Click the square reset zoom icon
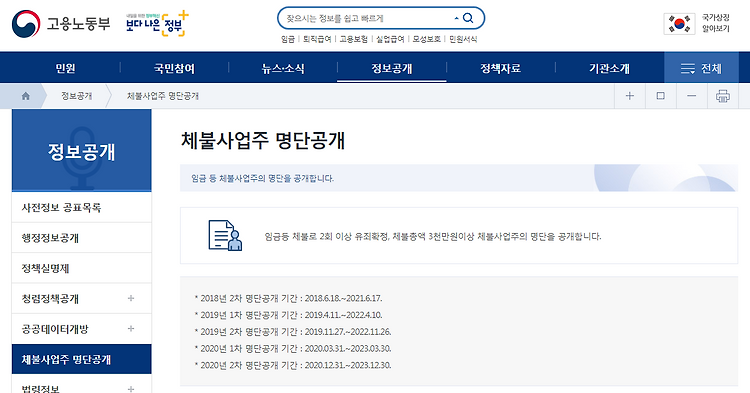 pyautogui.click(x=661, y=96)
